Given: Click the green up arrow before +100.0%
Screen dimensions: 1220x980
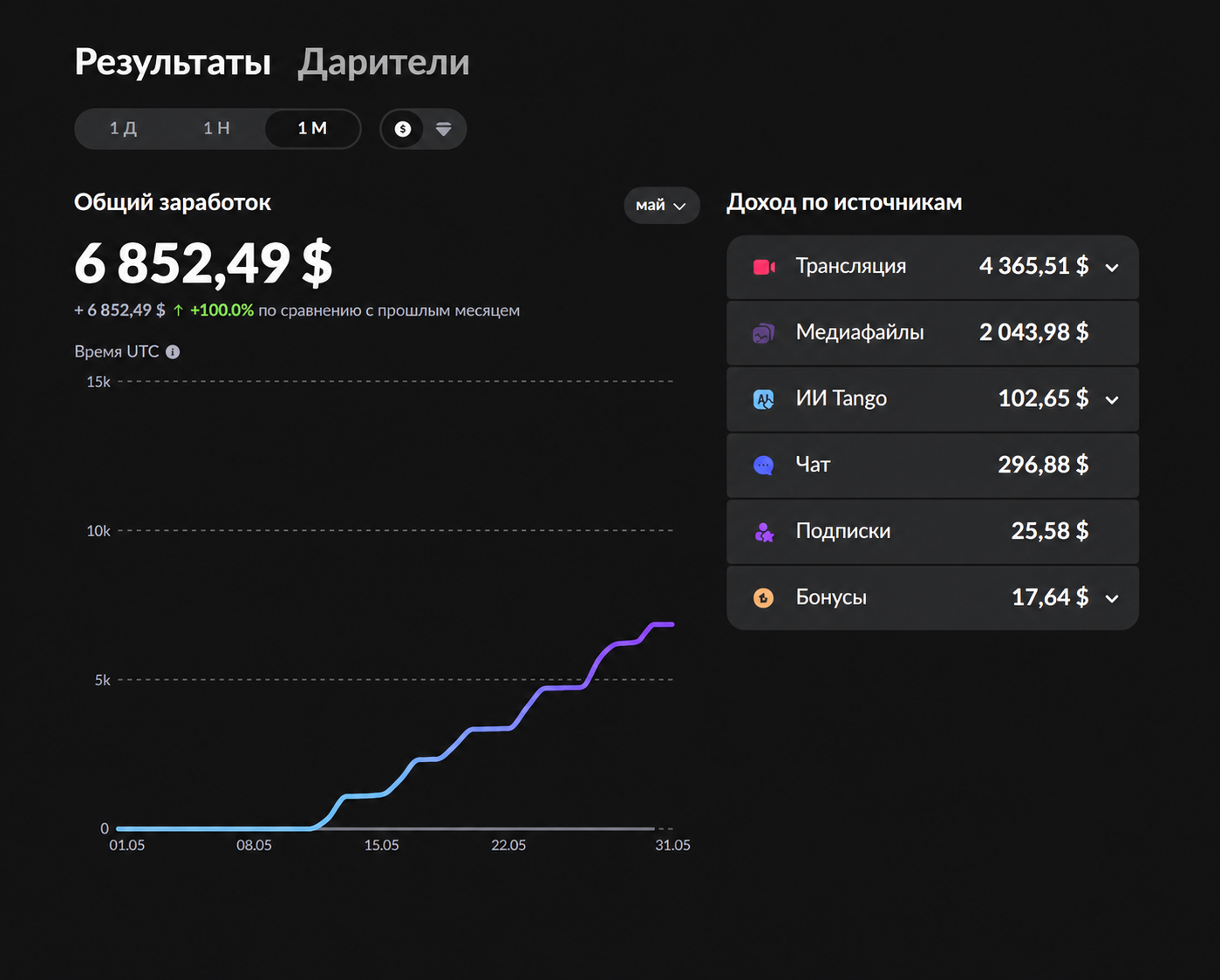Looking at the screenshot, I should 178,310.
